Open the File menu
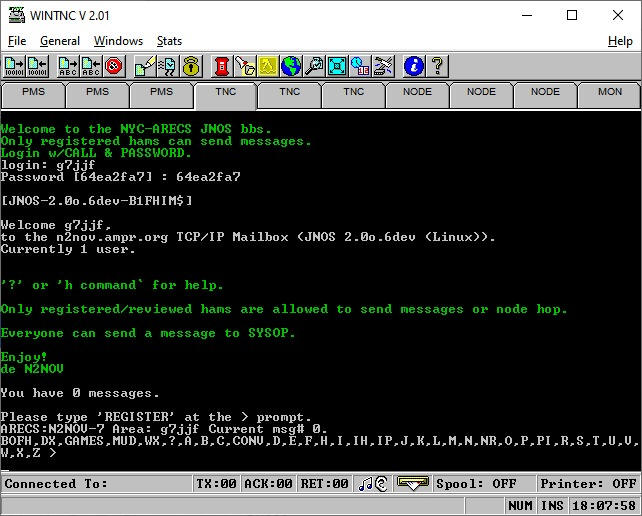 click(x=17, y=41)
